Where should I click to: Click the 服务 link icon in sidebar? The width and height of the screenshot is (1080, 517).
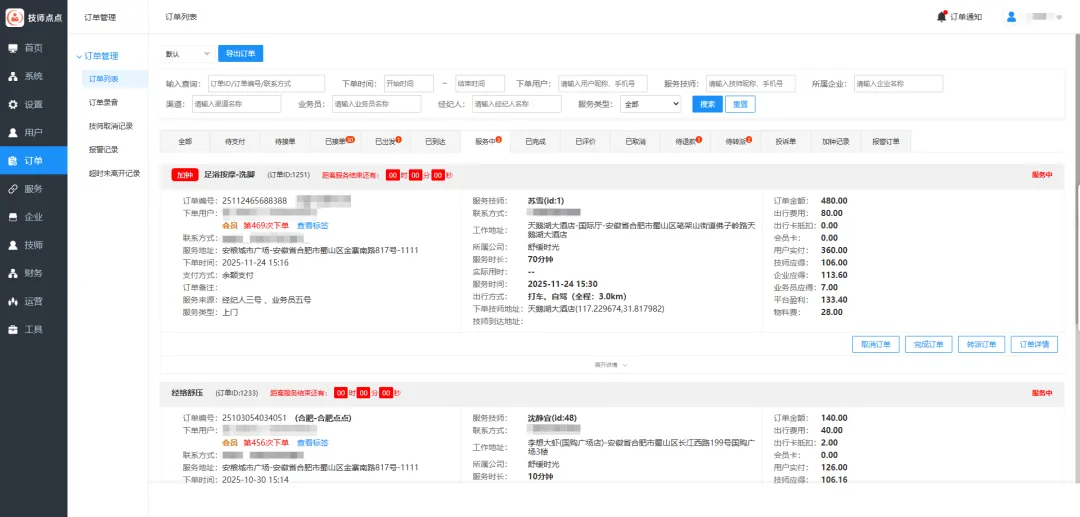tap(13, 189)
